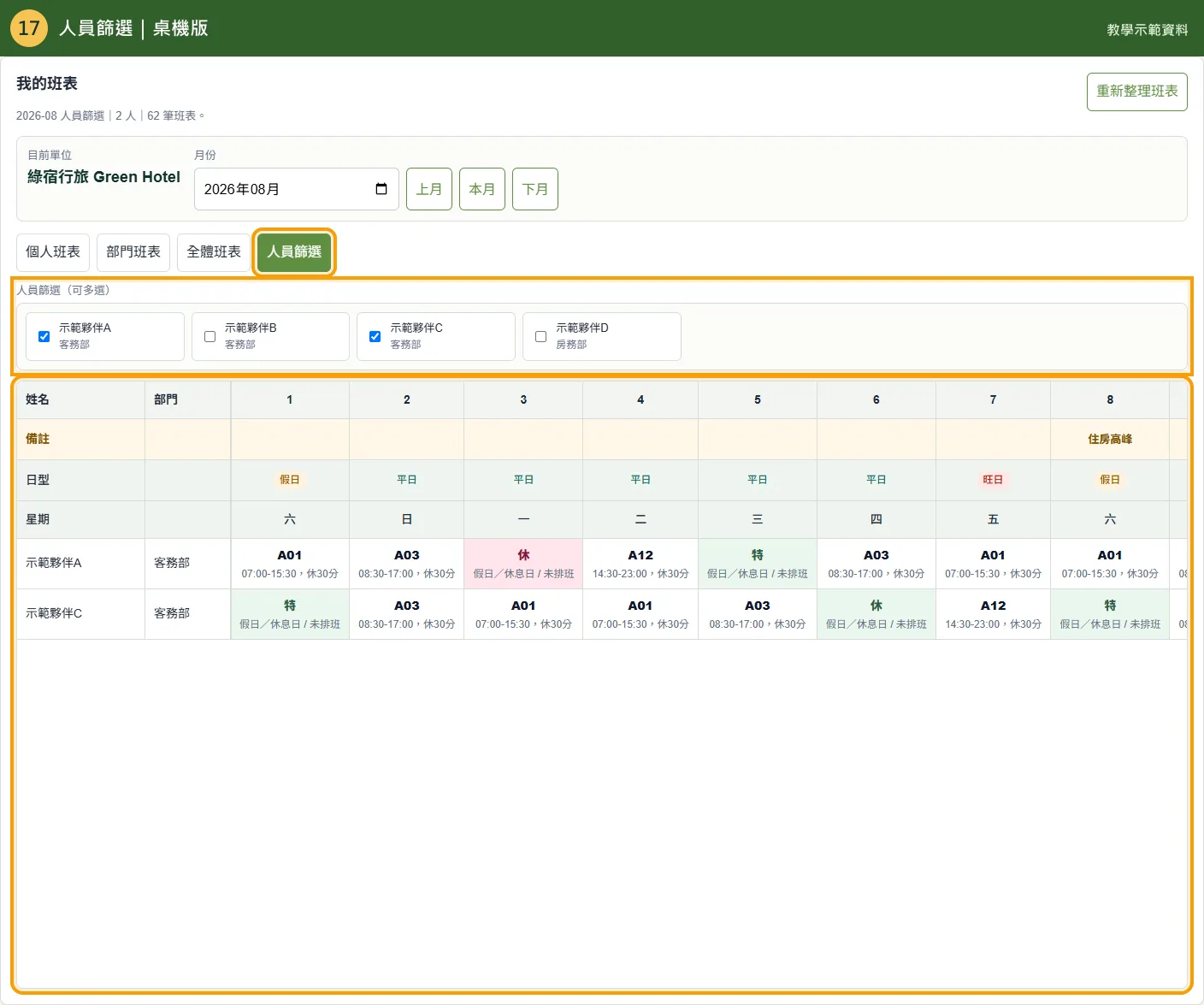Jump to current month via 本月
The image size is (1204, 1005).
pyautogui.click(x=482, y=189)
